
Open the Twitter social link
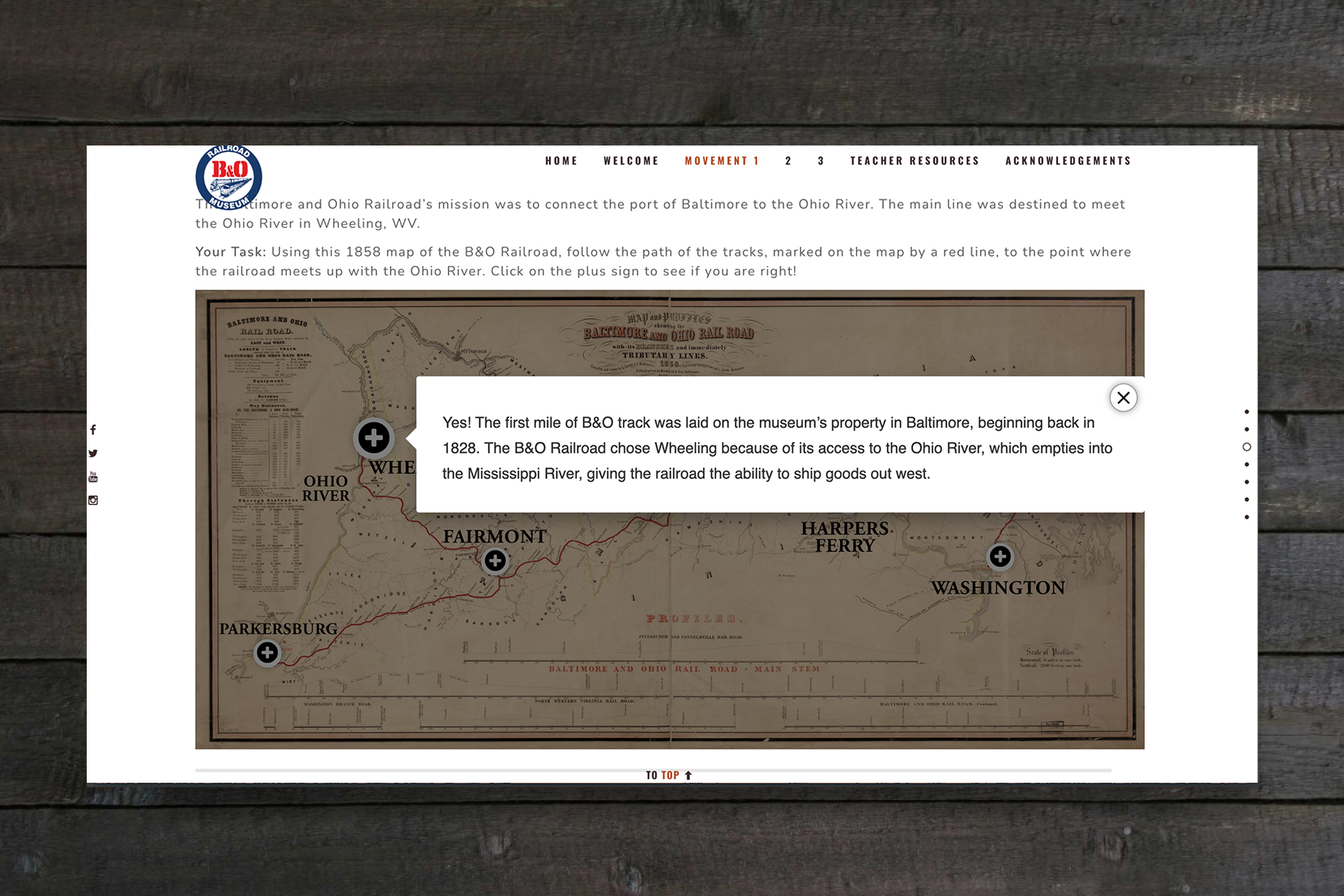click(x=92, y=453)
